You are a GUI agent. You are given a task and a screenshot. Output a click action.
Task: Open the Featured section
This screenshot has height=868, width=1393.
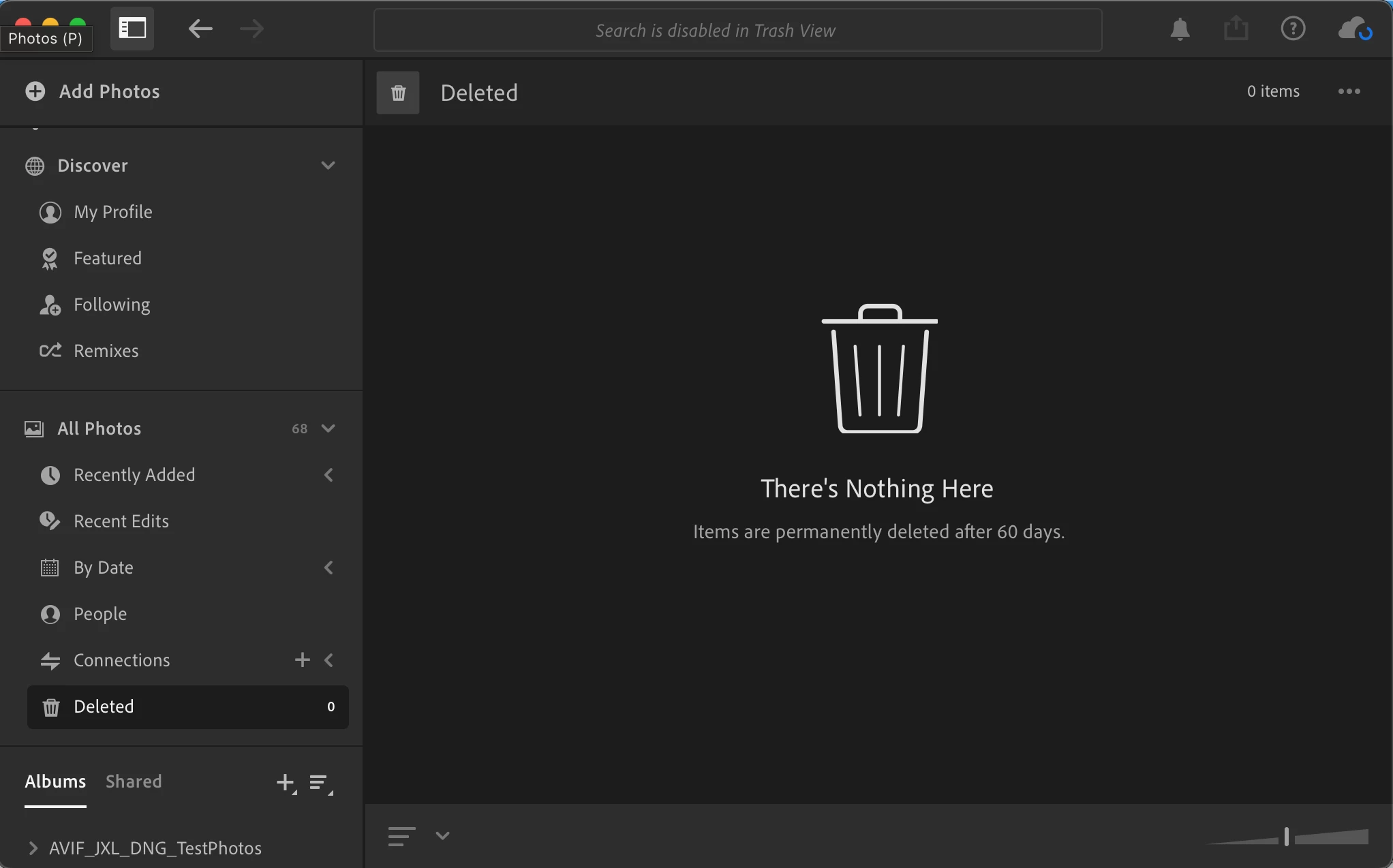pos(108,258)
